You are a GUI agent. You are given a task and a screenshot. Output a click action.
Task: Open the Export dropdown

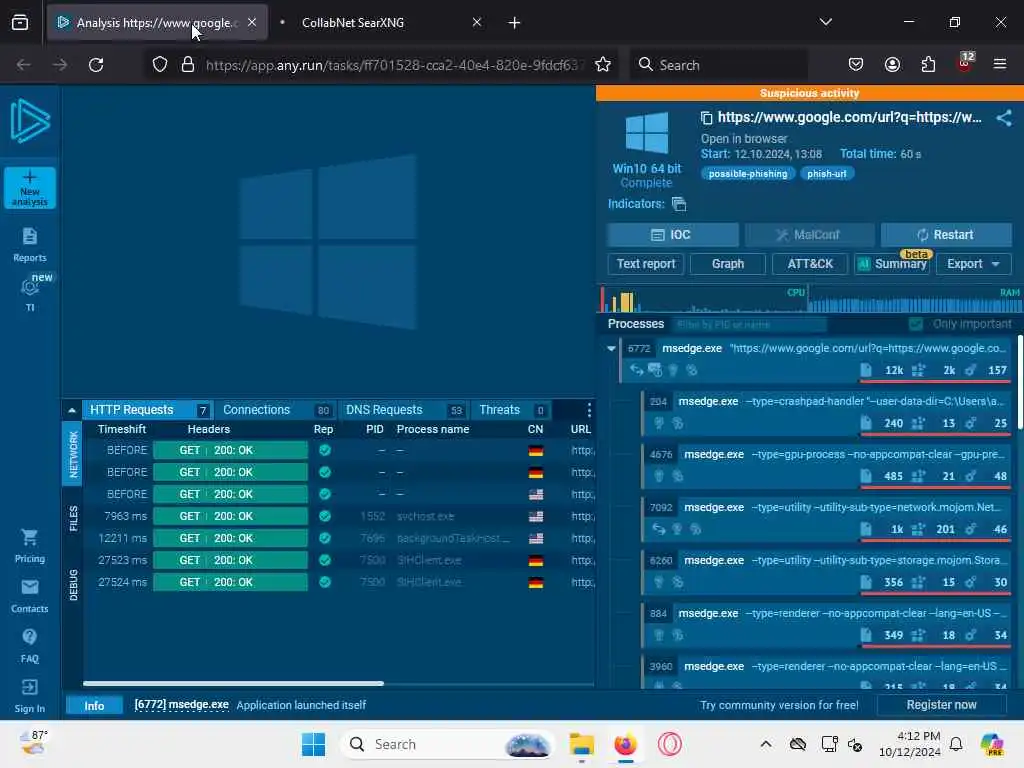(x=974, y=264)
